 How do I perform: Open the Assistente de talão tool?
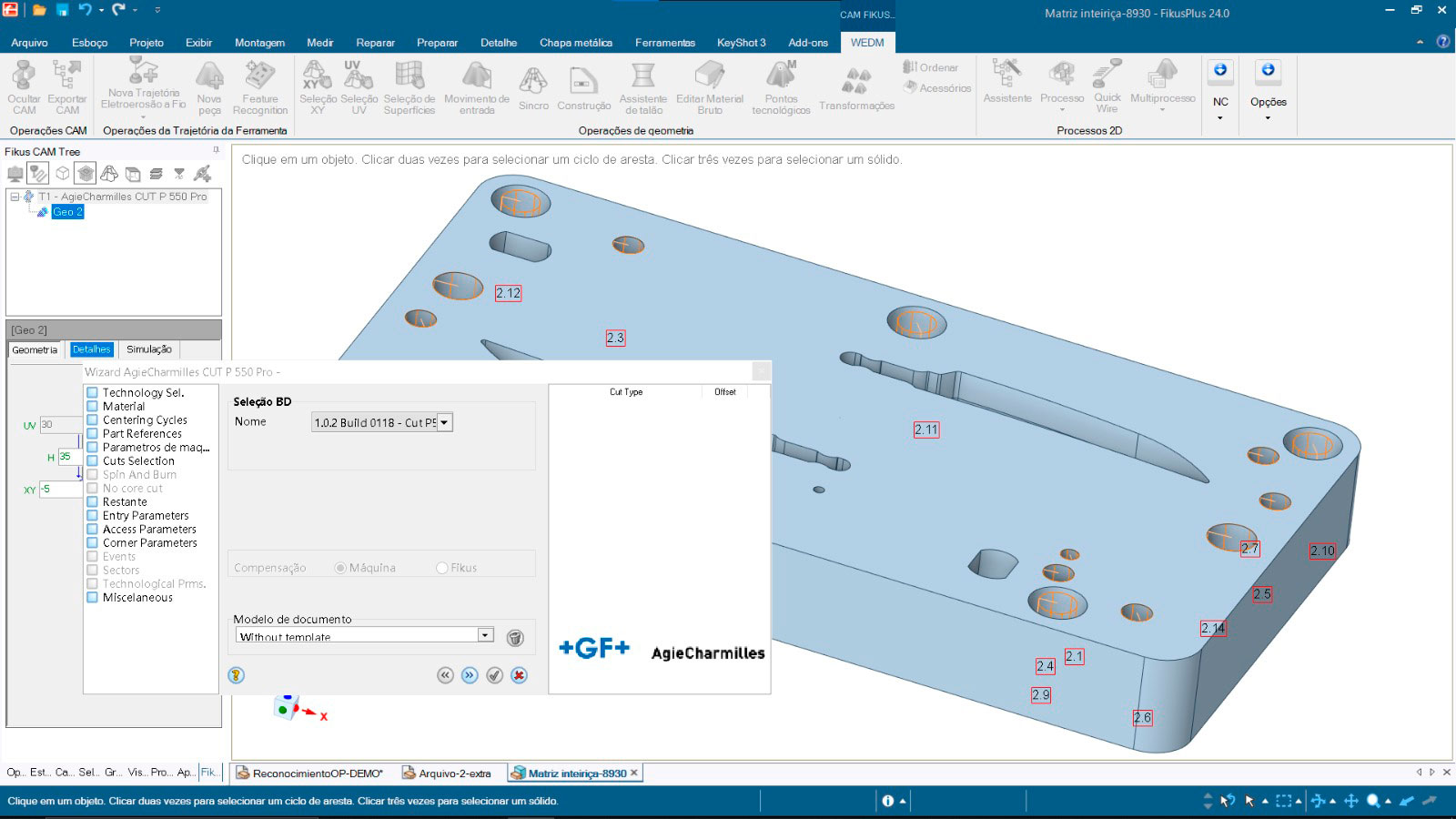pyautogui.click(x=643, y=87)
